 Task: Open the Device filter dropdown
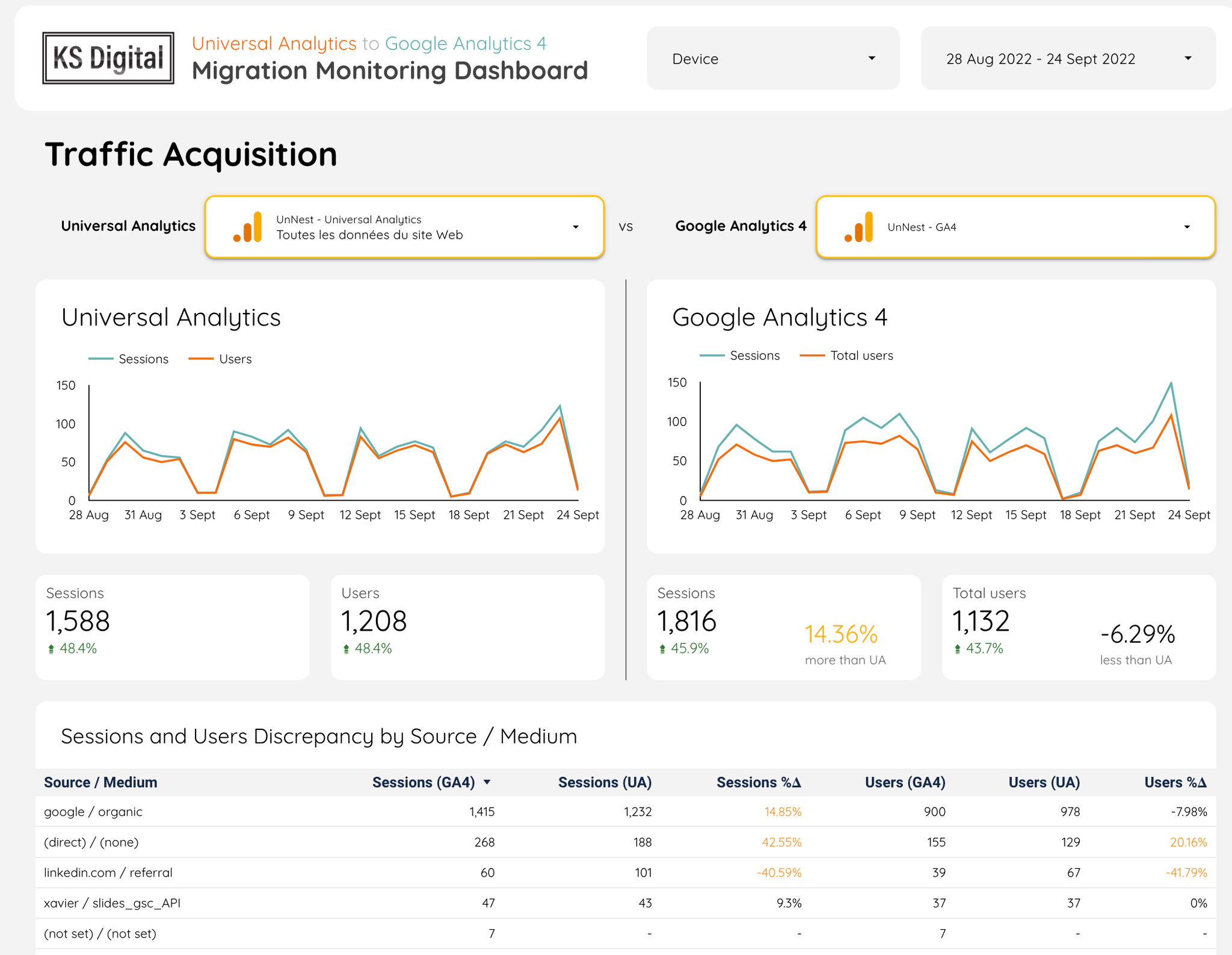coord(773,58)
